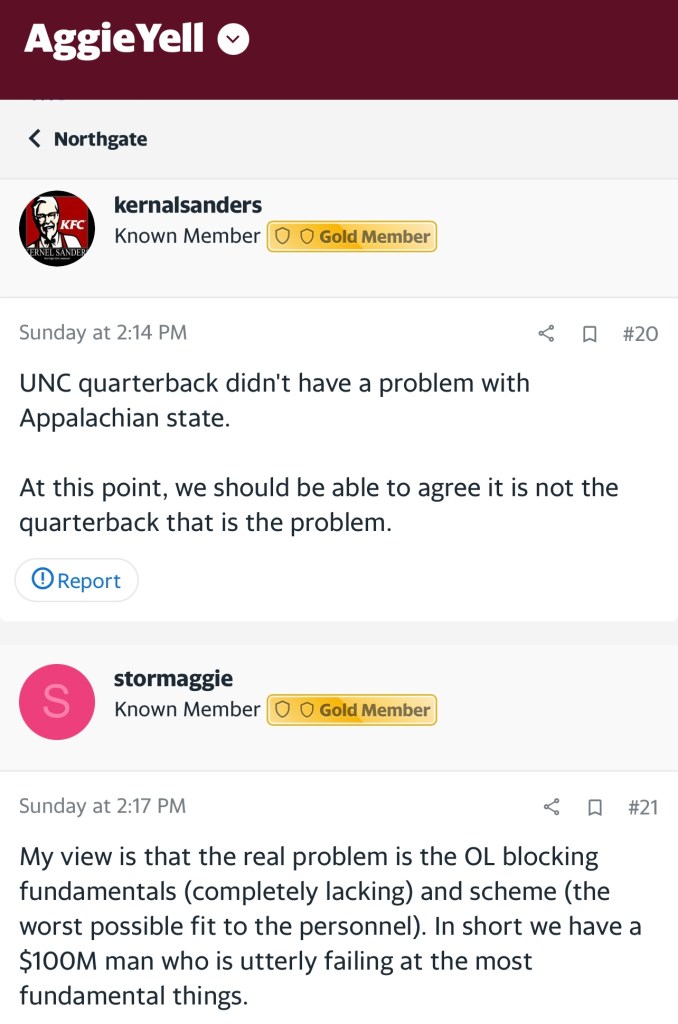
Task: Report kernalsanders' post
Action: coord(77,581)
